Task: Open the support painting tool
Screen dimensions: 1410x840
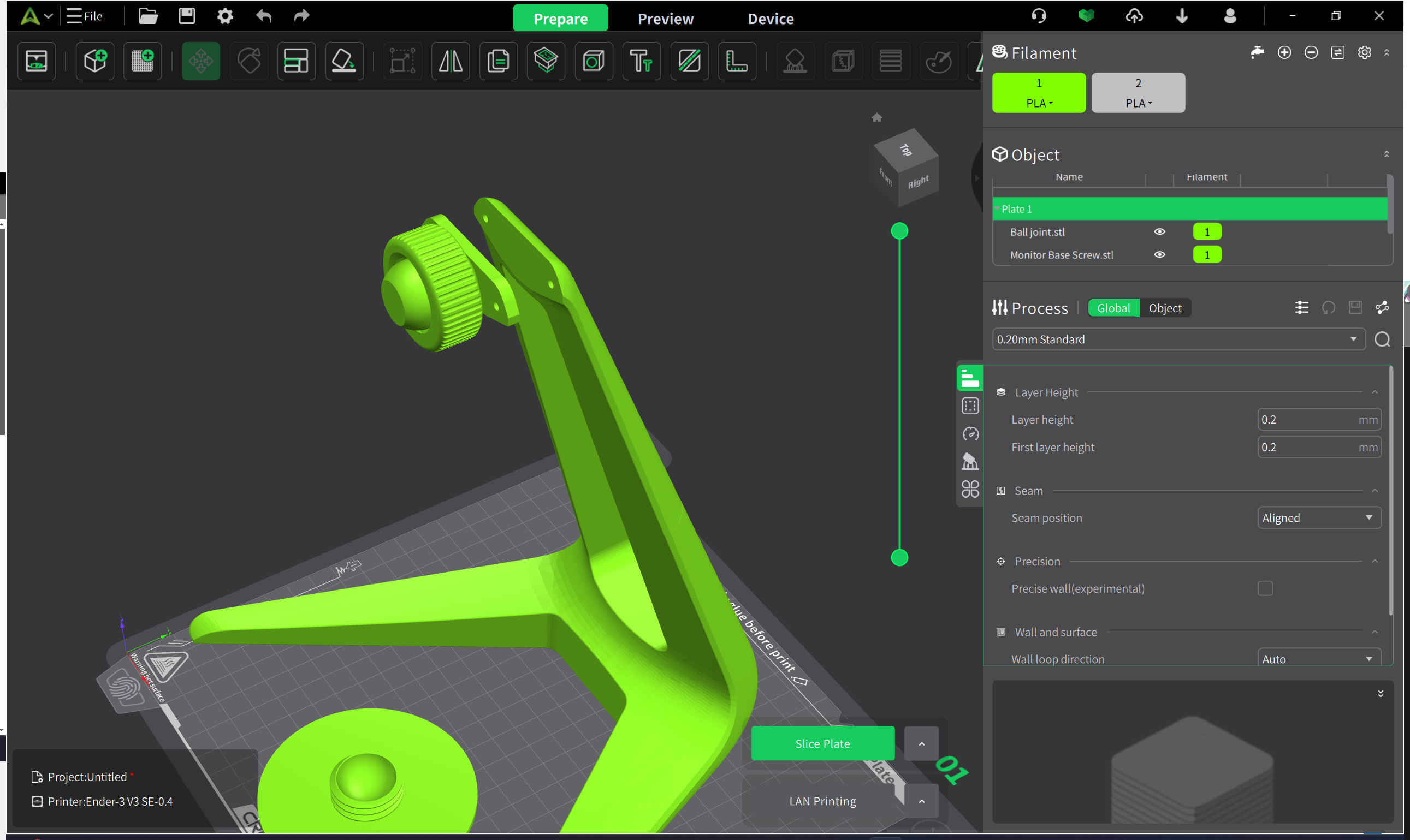Action: (795, 61)
